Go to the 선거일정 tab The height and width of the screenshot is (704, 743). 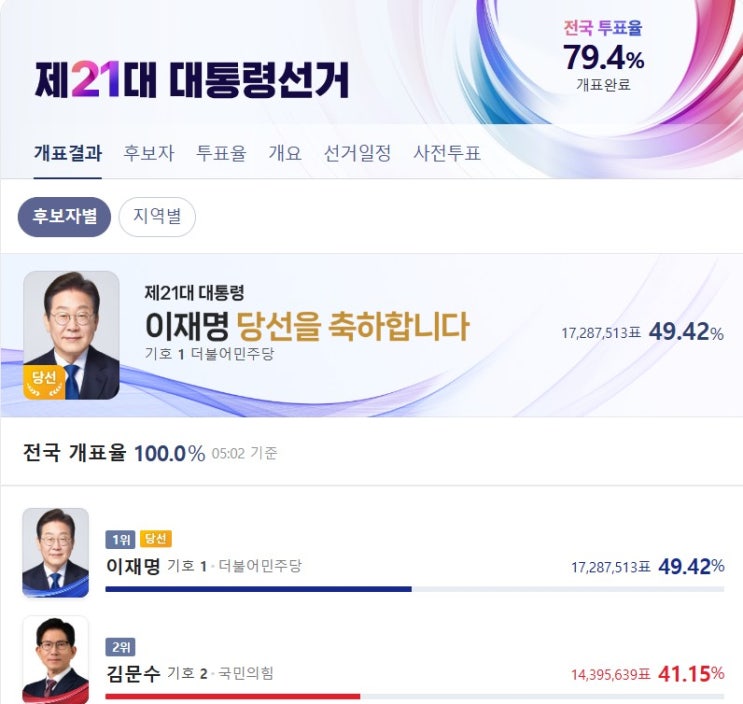tap(357, 154)
